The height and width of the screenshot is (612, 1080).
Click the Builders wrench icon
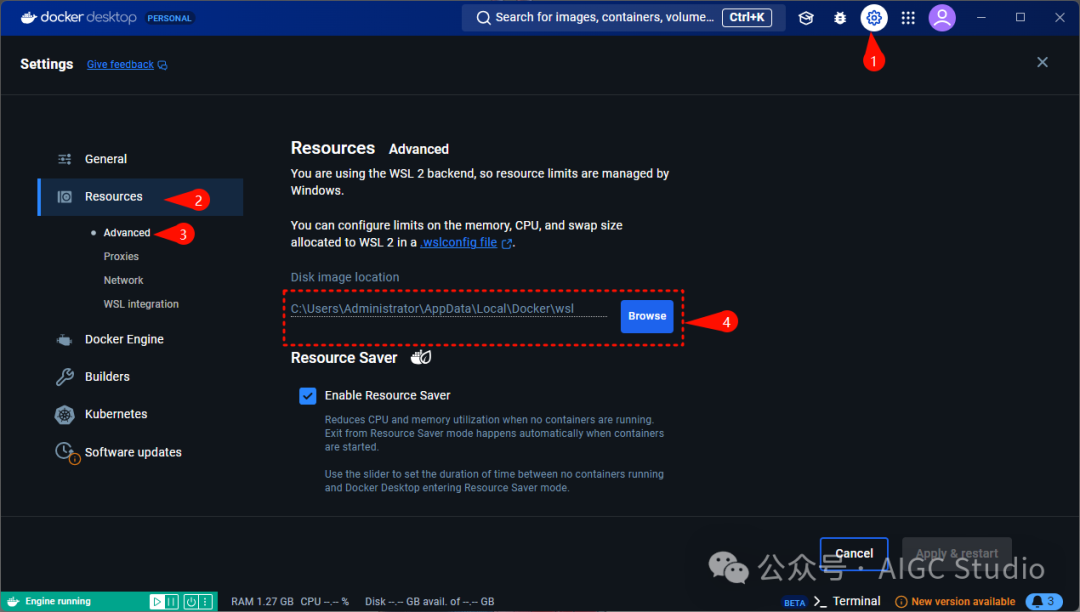click(65, 377)
